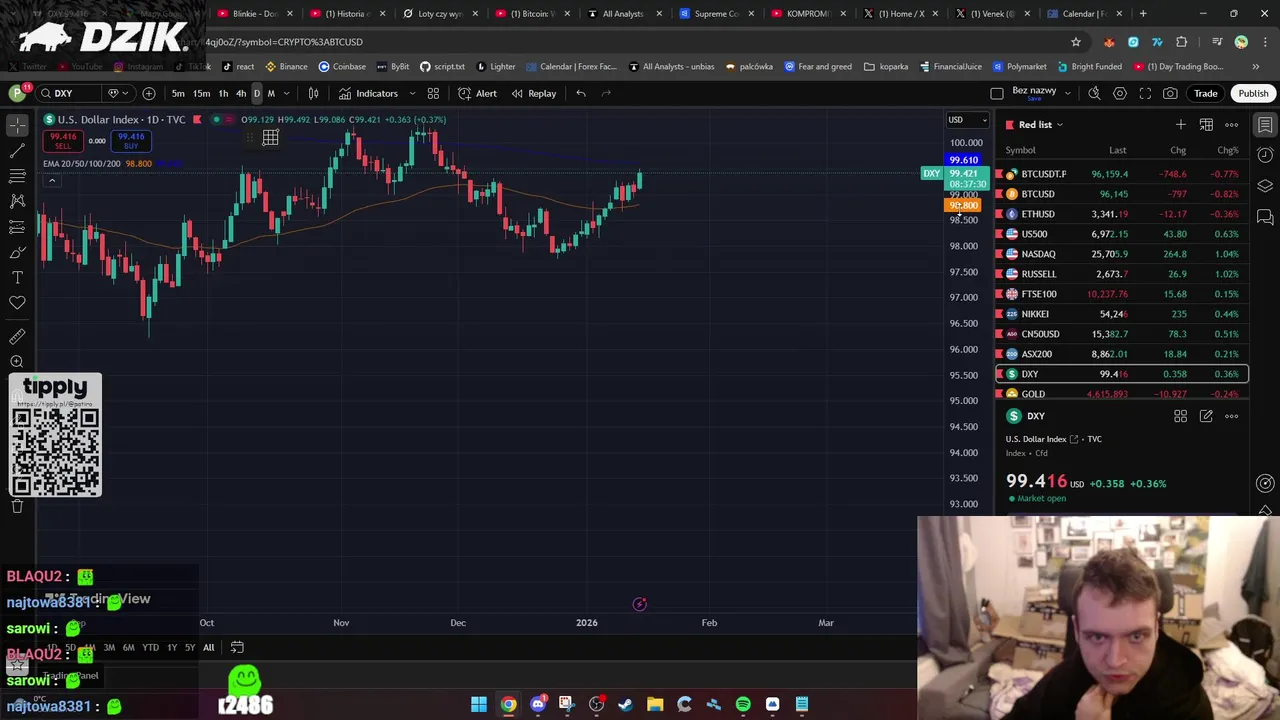Click the blue BUY 99.416 button
Image resolution: width=1280 pixels, height=720 pixels.
coord(131,141)
